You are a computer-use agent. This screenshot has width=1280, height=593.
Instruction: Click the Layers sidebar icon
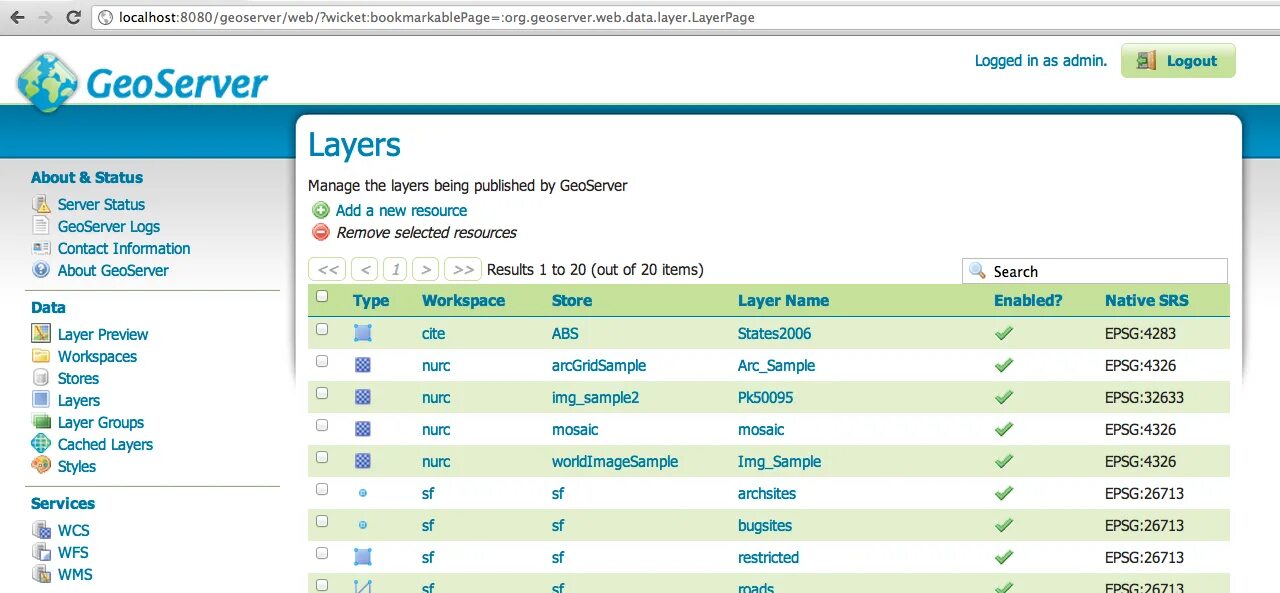click(41, 400)
